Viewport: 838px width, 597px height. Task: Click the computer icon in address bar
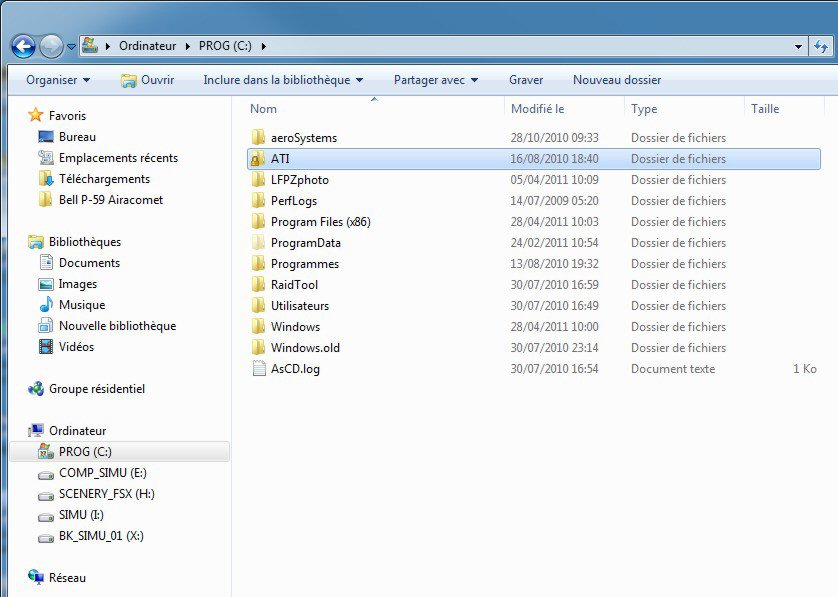[x=90, y=45]
